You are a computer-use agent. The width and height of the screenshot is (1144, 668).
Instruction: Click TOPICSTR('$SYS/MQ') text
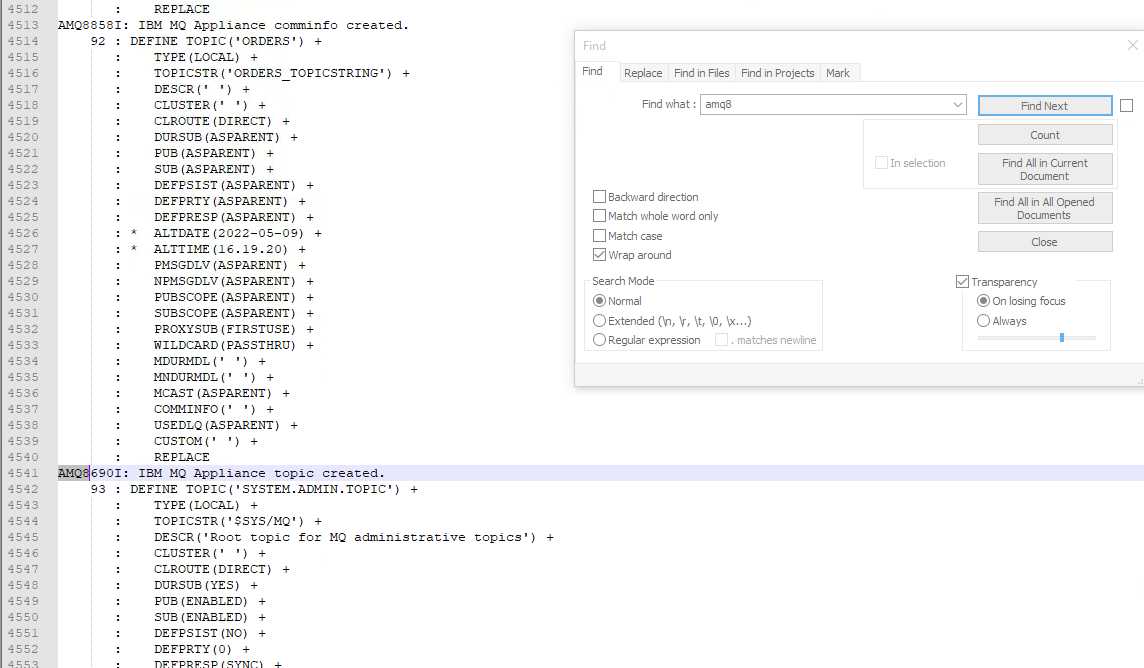[228, 521]
